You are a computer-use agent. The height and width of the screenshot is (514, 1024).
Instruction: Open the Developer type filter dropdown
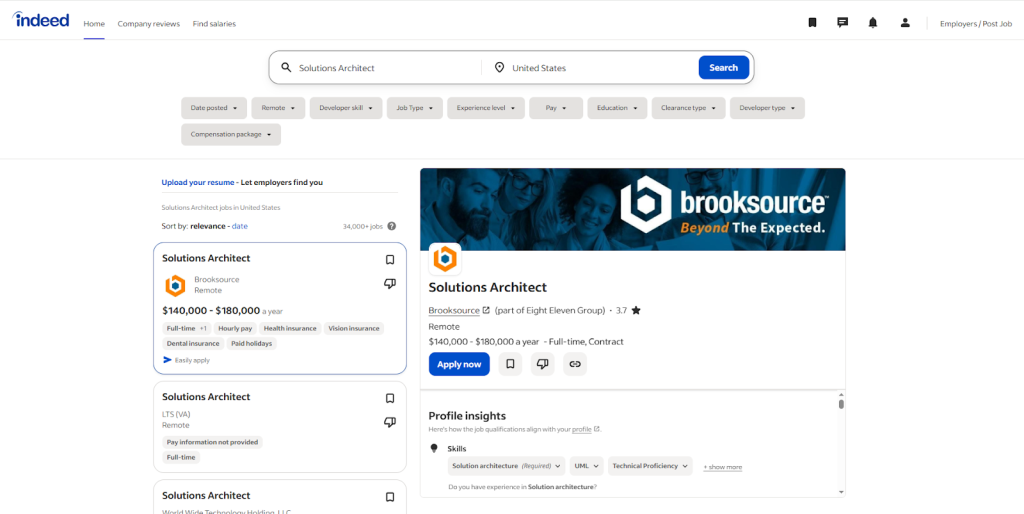[x=767, y=108]
